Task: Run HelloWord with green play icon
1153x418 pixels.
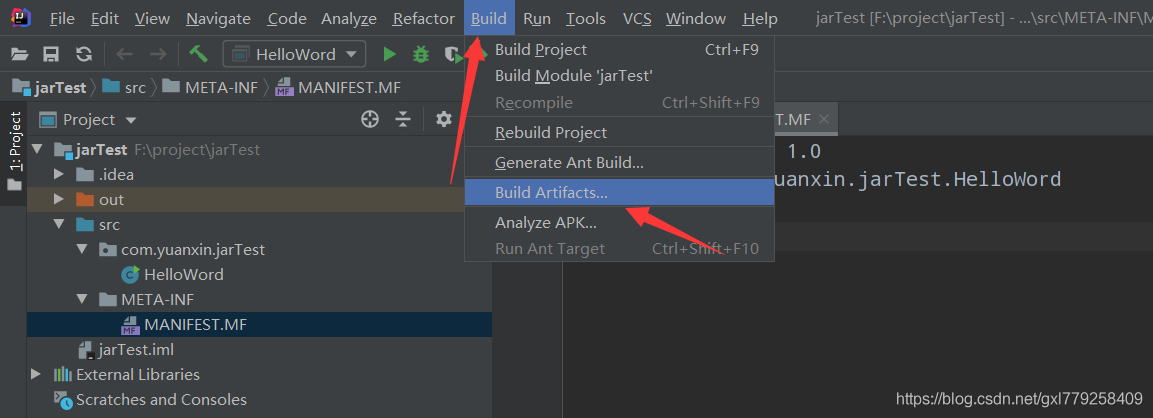Action: 390,55
